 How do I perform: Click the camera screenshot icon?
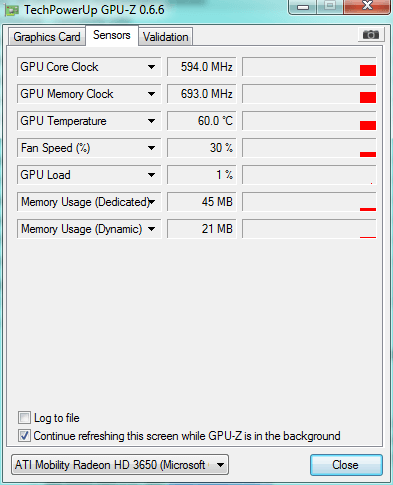pyautogui.click(x=371, y=35)
